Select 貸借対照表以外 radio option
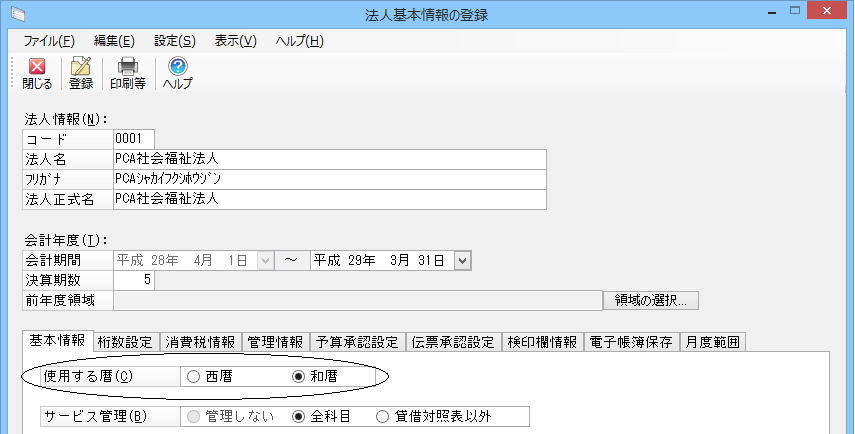This screenshot has width=855, height=434. click(x=383, y=417)
